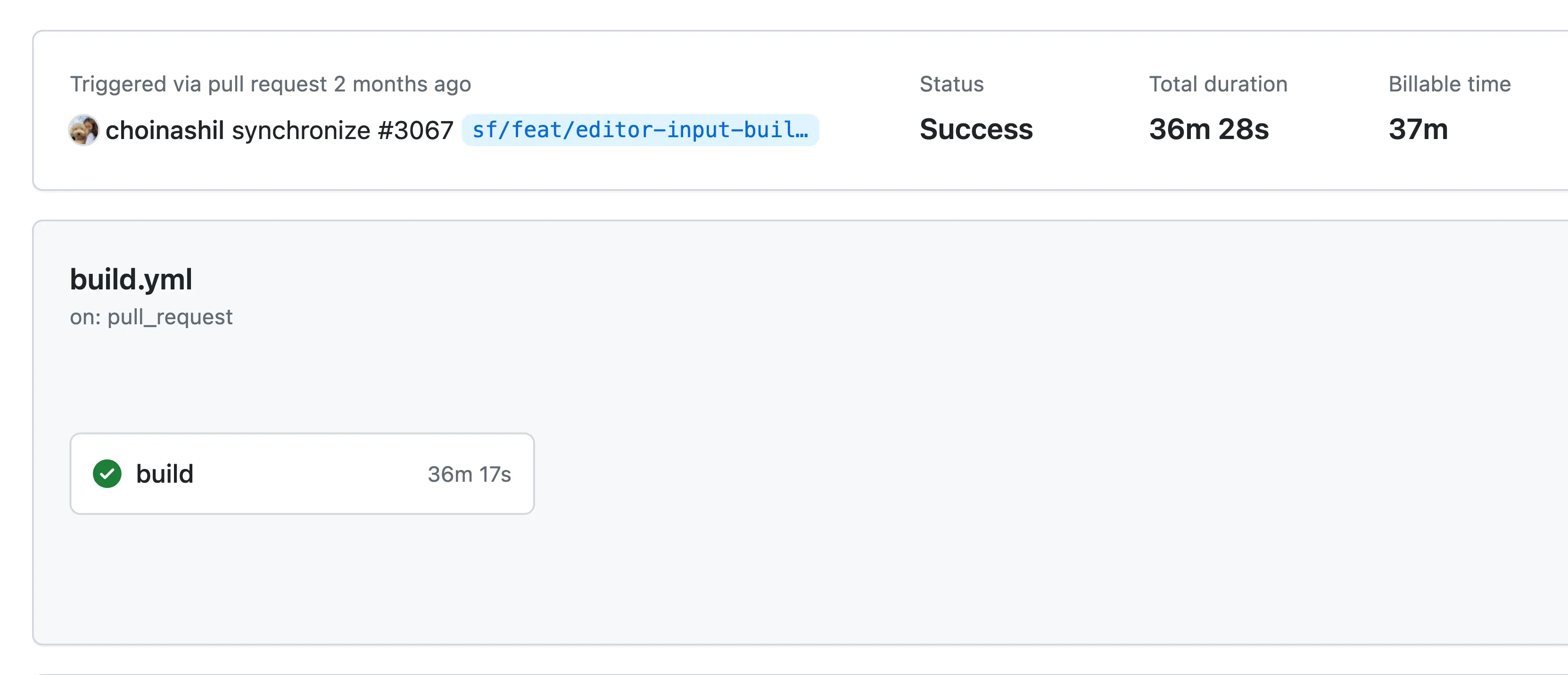Screen dimensions: 1568x675
Task: Click the sf/feat/editor-input-buil… branch label
Action: tap(640, 130)
